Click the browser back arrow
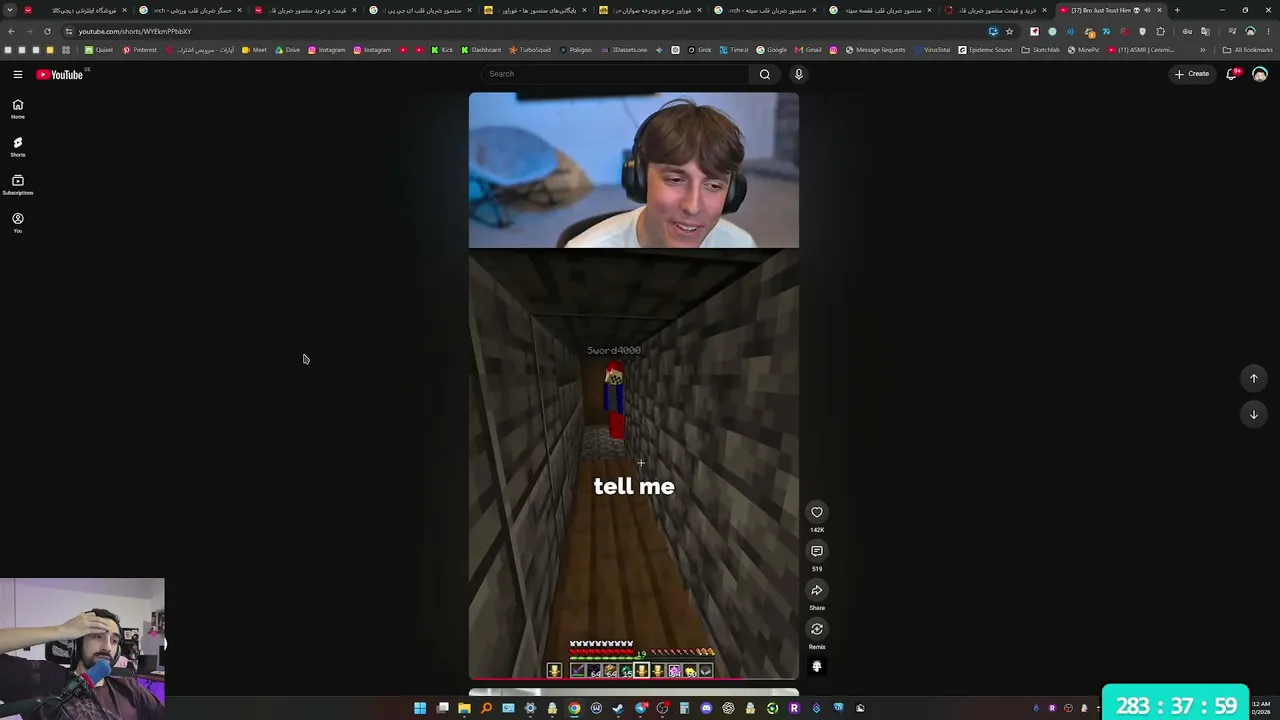1280x720 pixels. point(11,31)
